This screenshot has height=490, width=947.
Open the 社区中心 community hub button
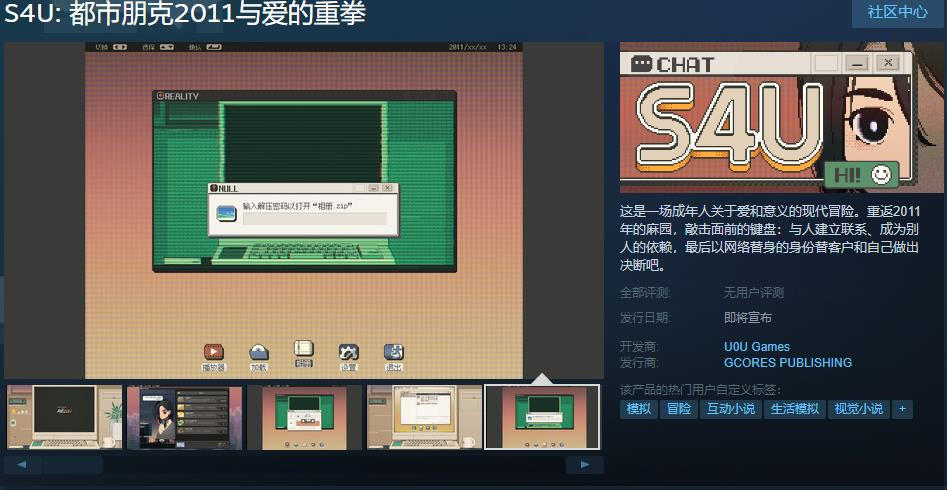coord(897,11)
